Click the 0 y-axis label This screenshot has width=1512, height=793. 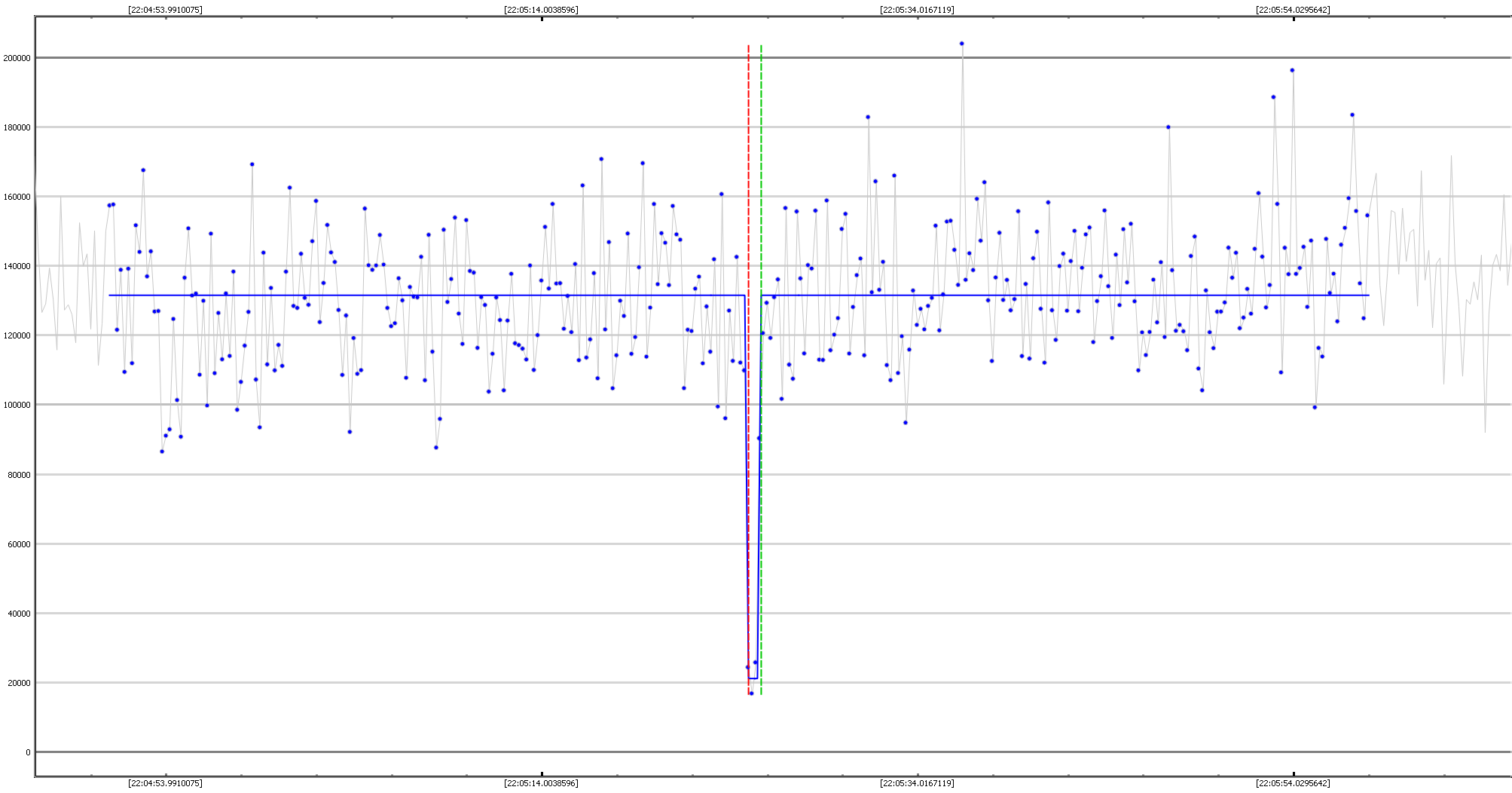(29, 752)
